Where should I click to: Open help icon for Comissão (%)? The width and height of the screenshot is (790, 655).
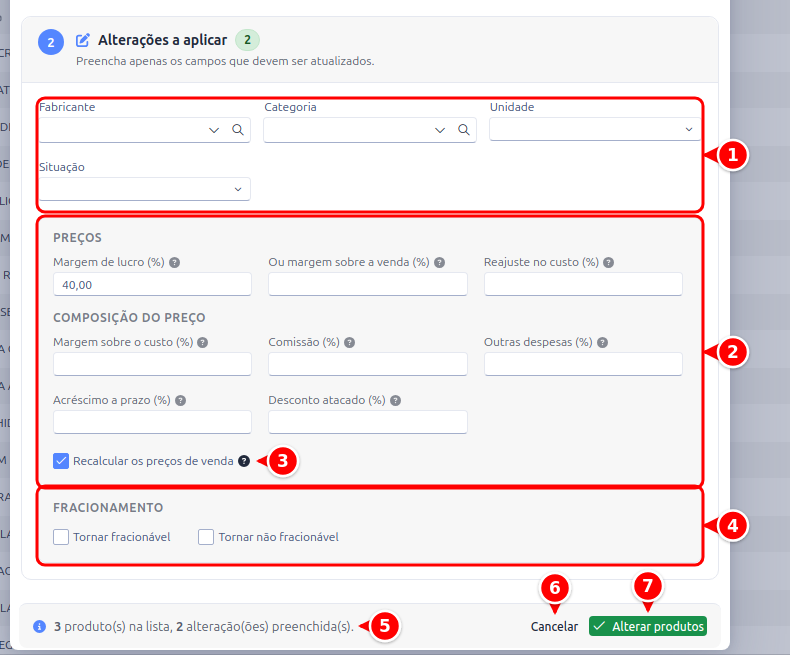pos(350,343)
